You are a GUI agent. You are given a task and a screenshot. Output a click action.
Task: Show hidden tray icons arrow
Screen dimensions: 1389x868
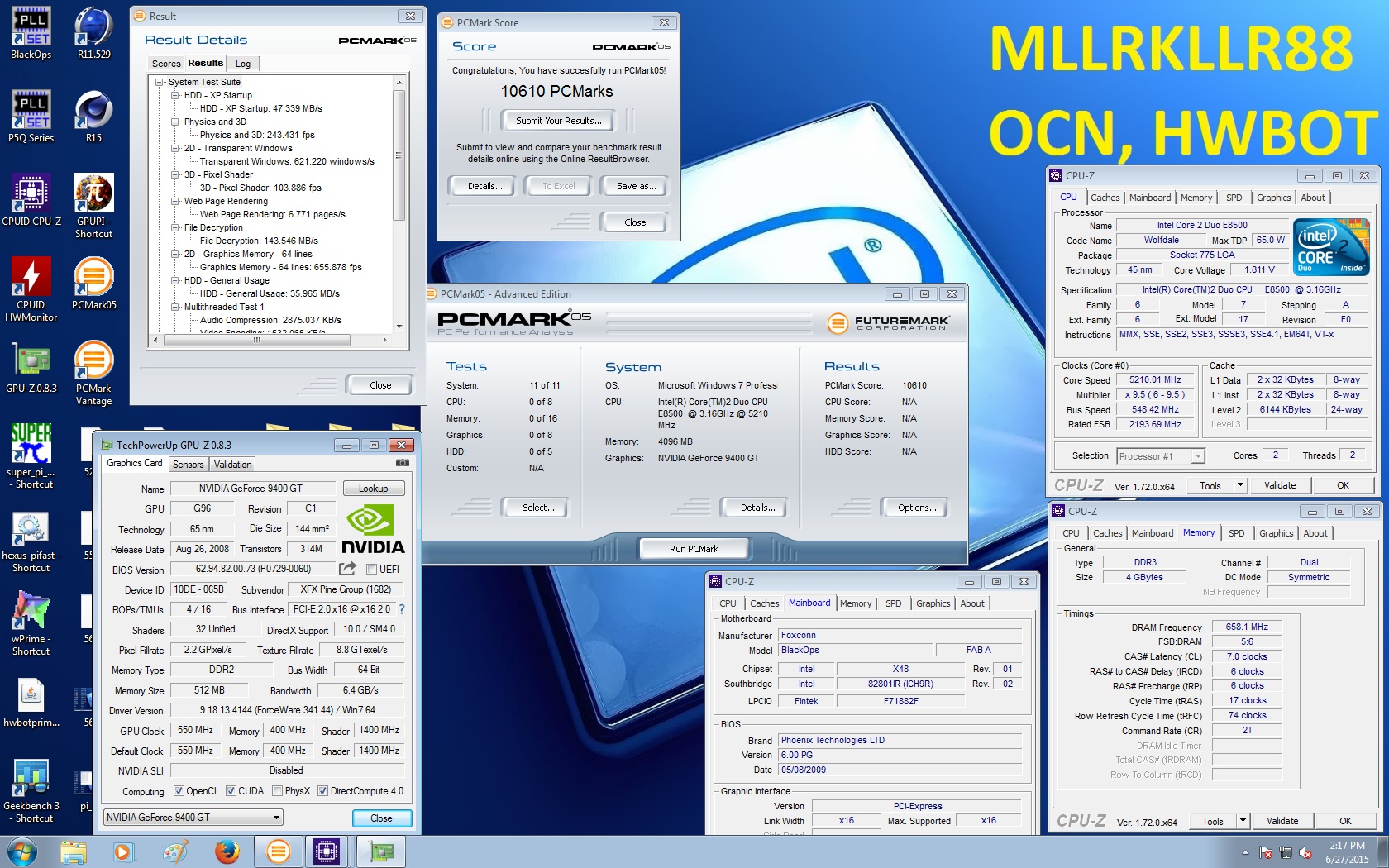click(x=1245, y=852)
